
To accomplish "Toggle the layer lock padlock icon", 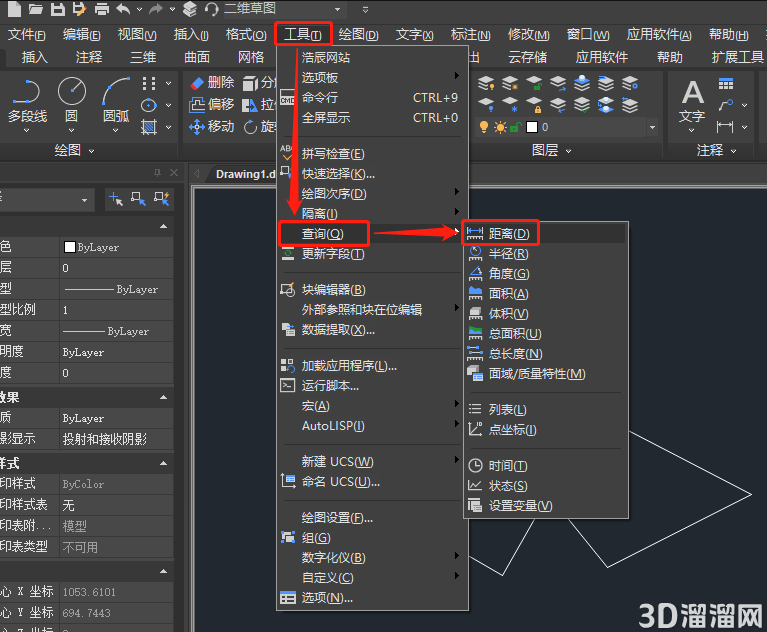I will pos(516,128).
